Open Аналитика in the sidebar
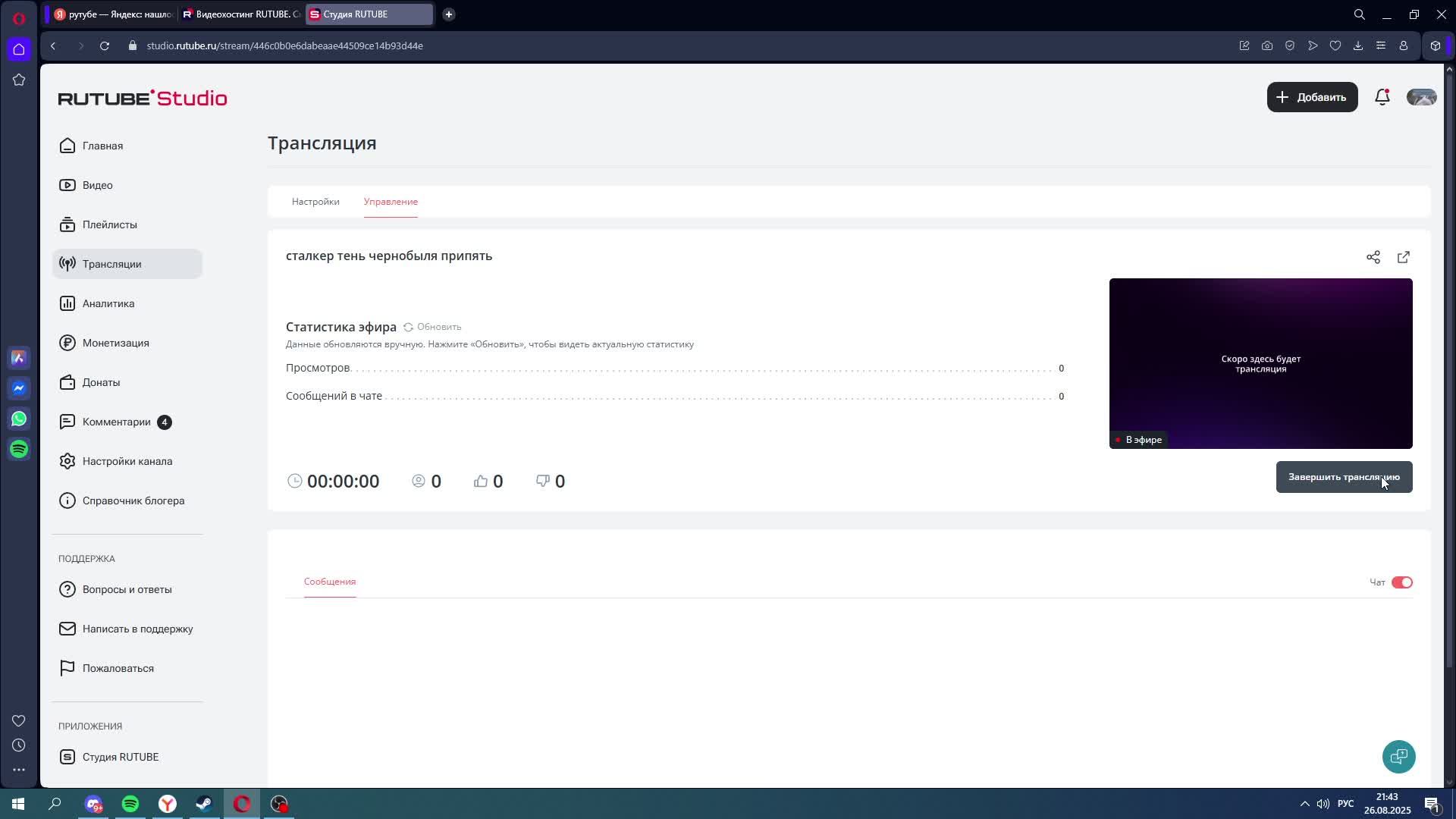The image size is (1456, 819). click(x=108, y=303)
